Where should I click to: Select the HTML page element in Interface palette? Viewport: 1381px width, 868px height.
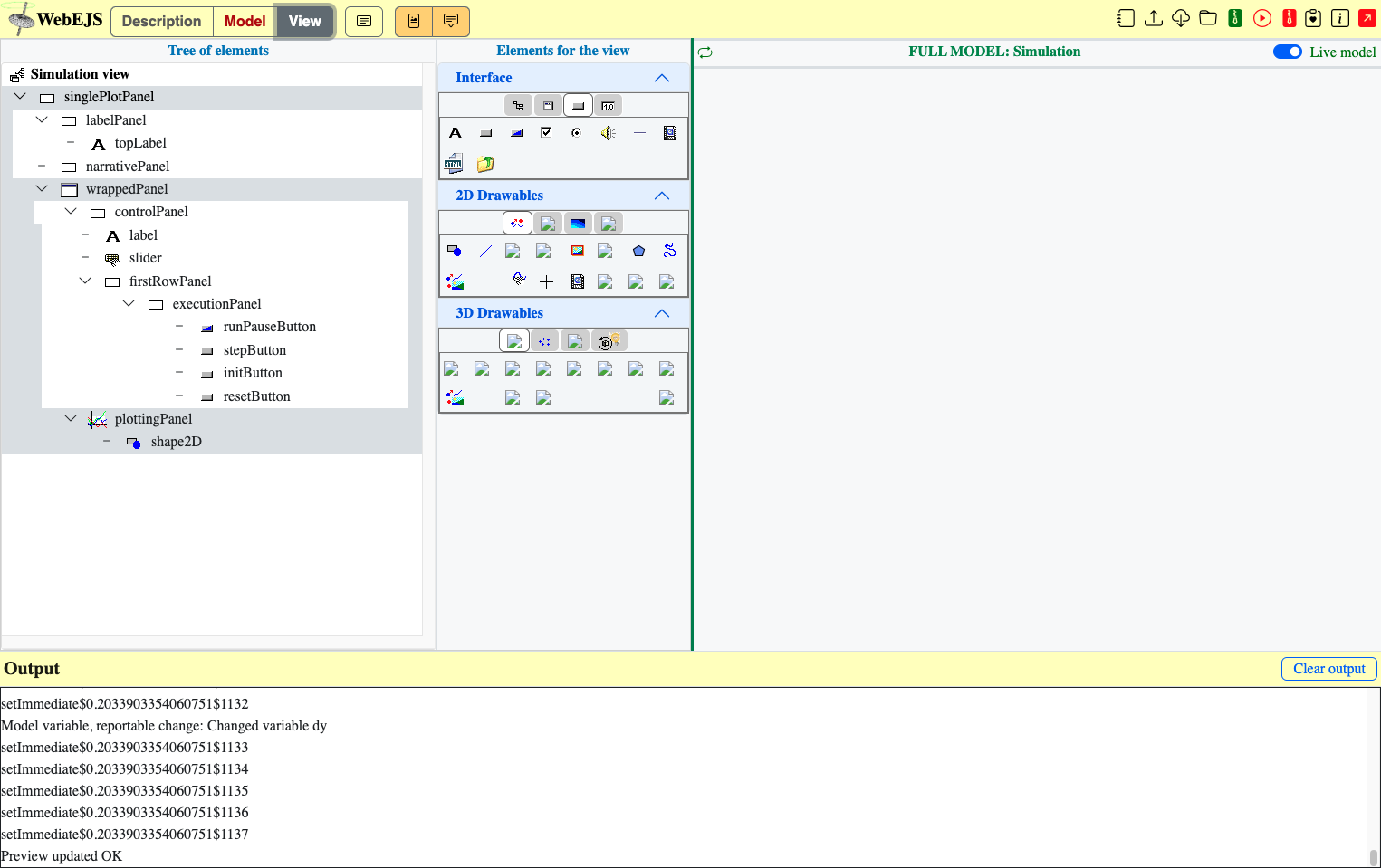(x=454, y=163)
